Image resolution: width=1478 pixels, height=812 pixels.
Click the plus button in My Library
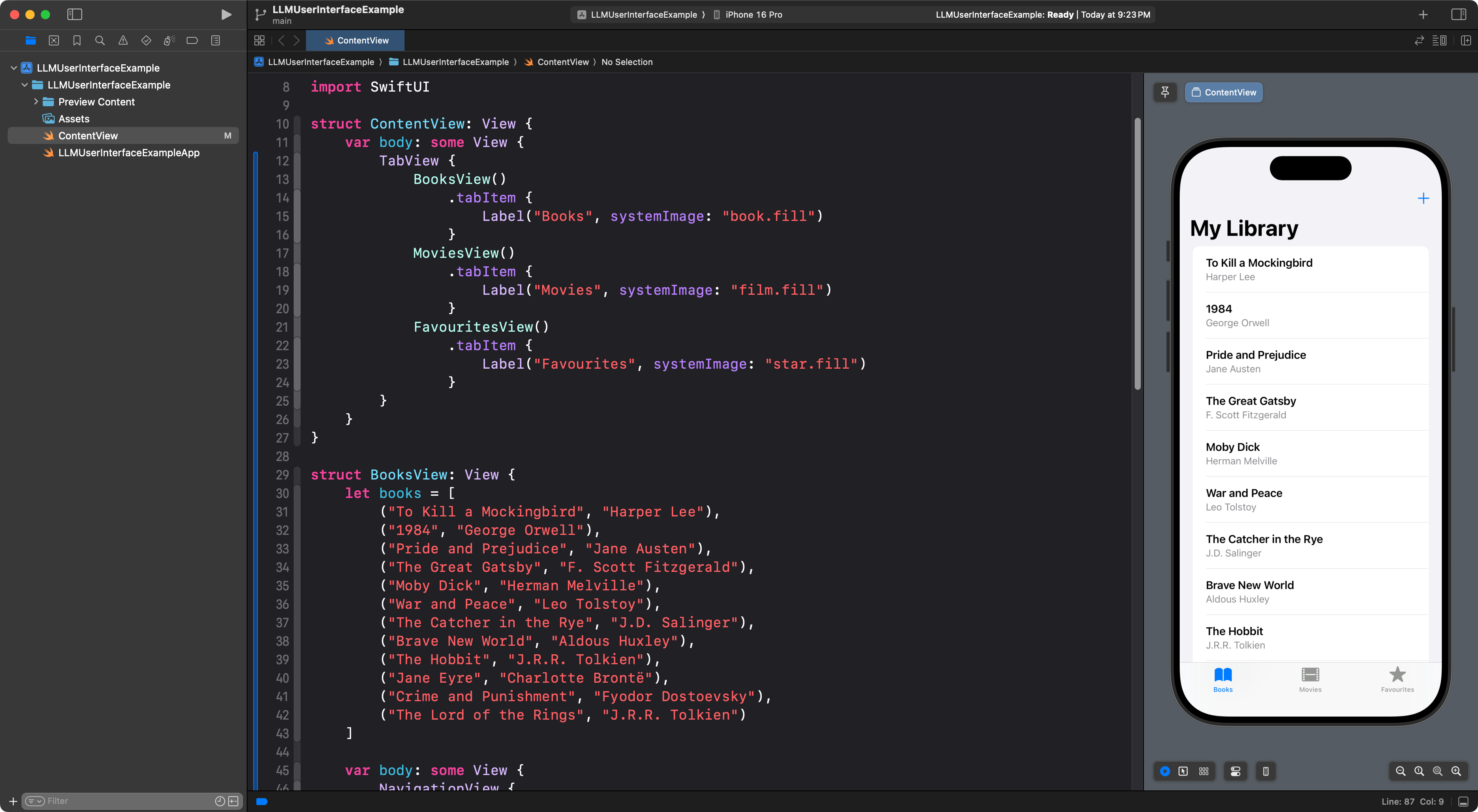pyautogui.click(x=1423, y=199)
